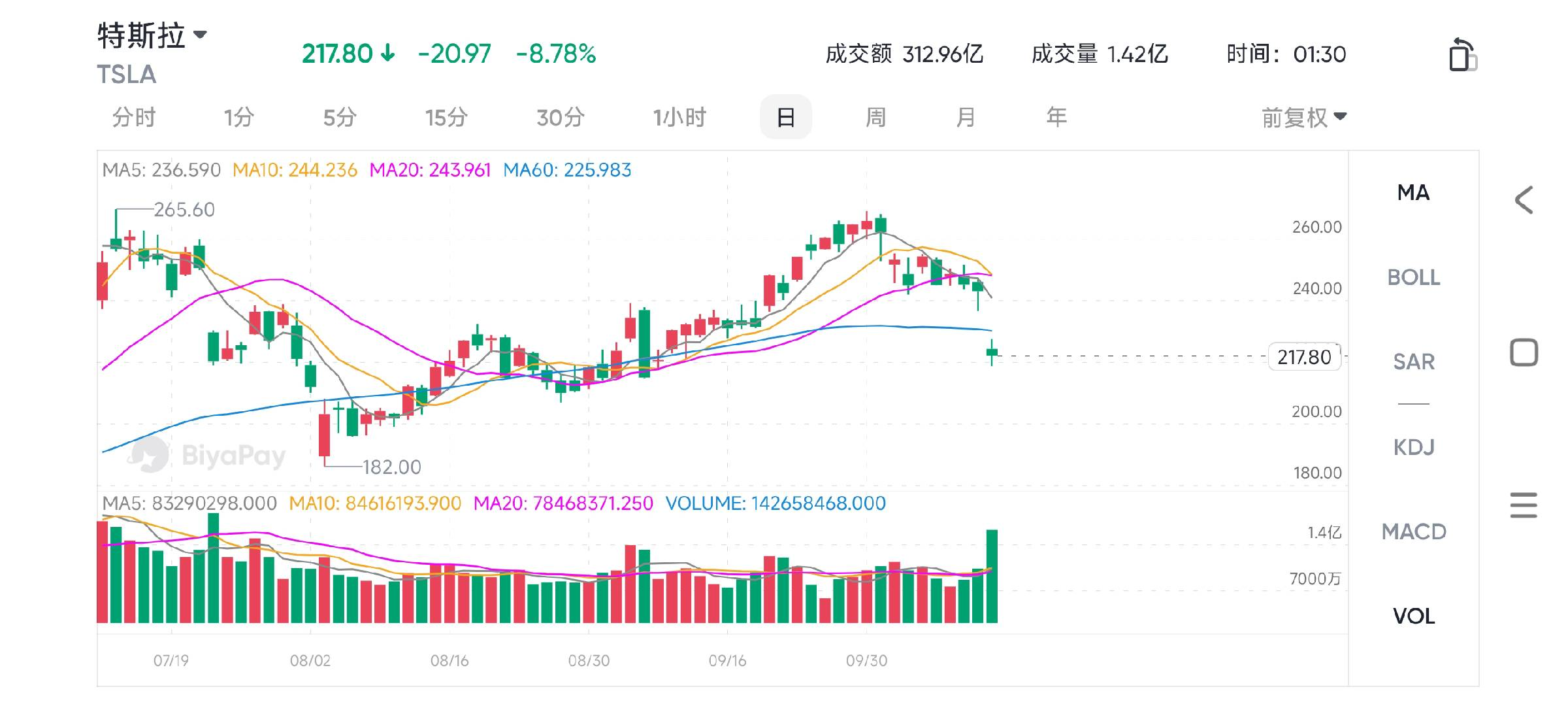Select the 15分 interval tab

click(446, 118)
